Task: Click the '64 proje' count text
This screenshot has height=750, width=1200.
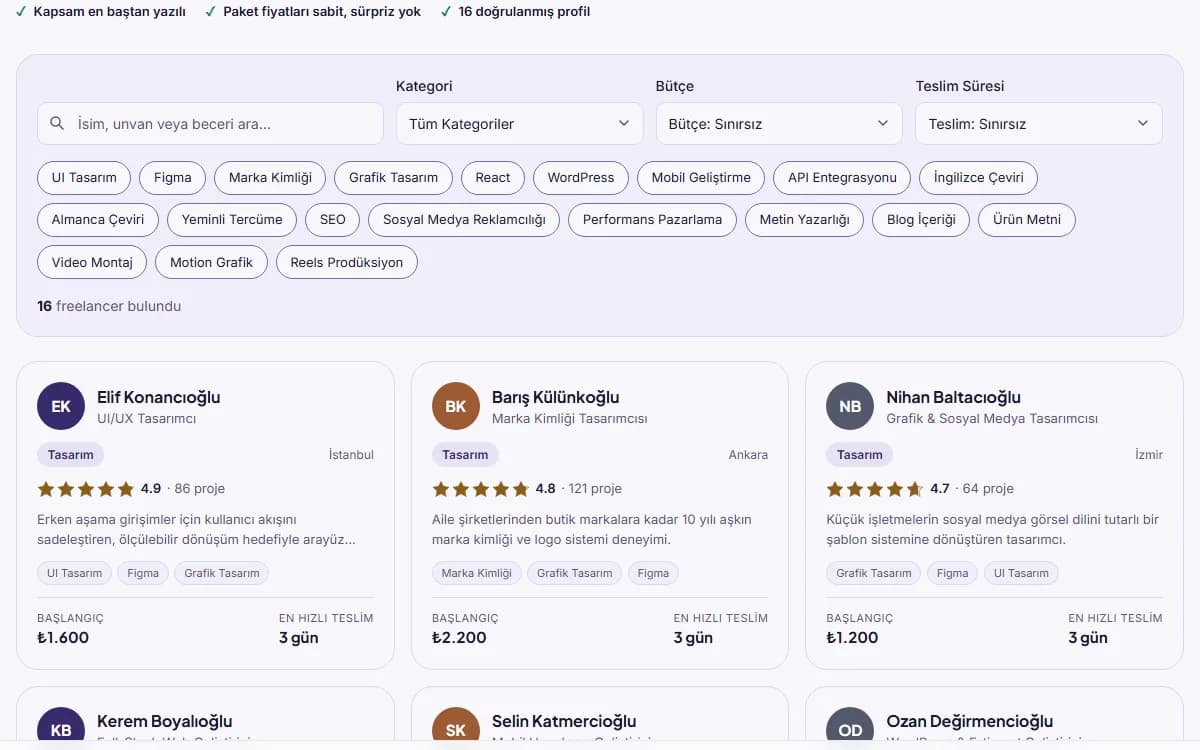Action: (988, 489)
